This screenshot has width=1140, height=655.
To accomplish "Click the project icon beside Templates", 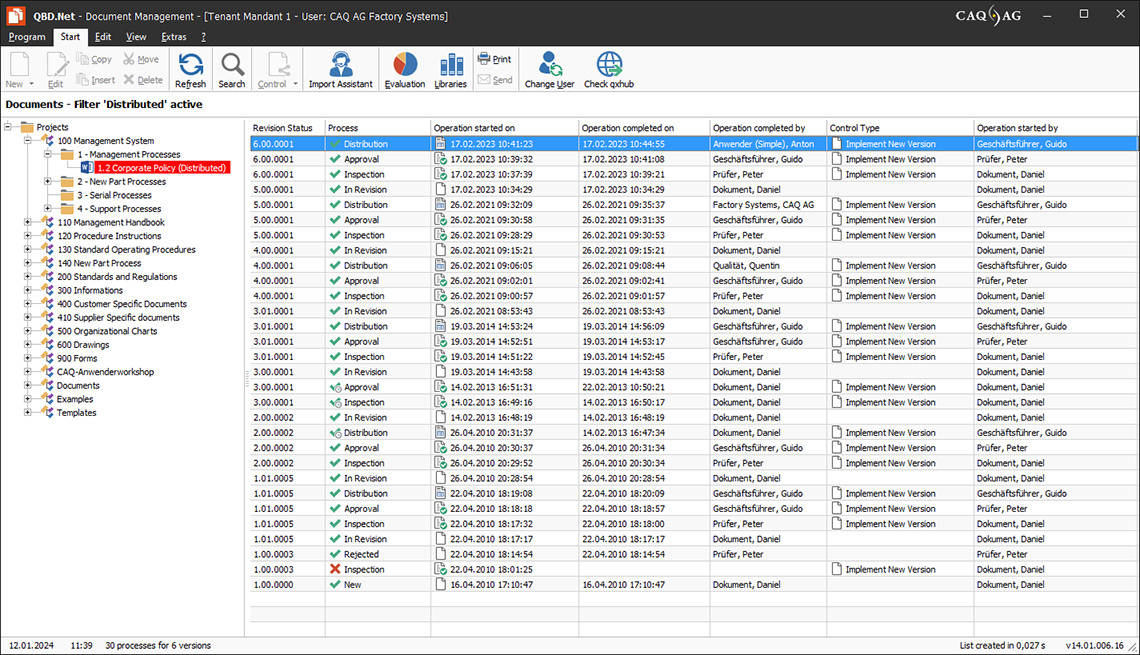I will click(47, 412).
